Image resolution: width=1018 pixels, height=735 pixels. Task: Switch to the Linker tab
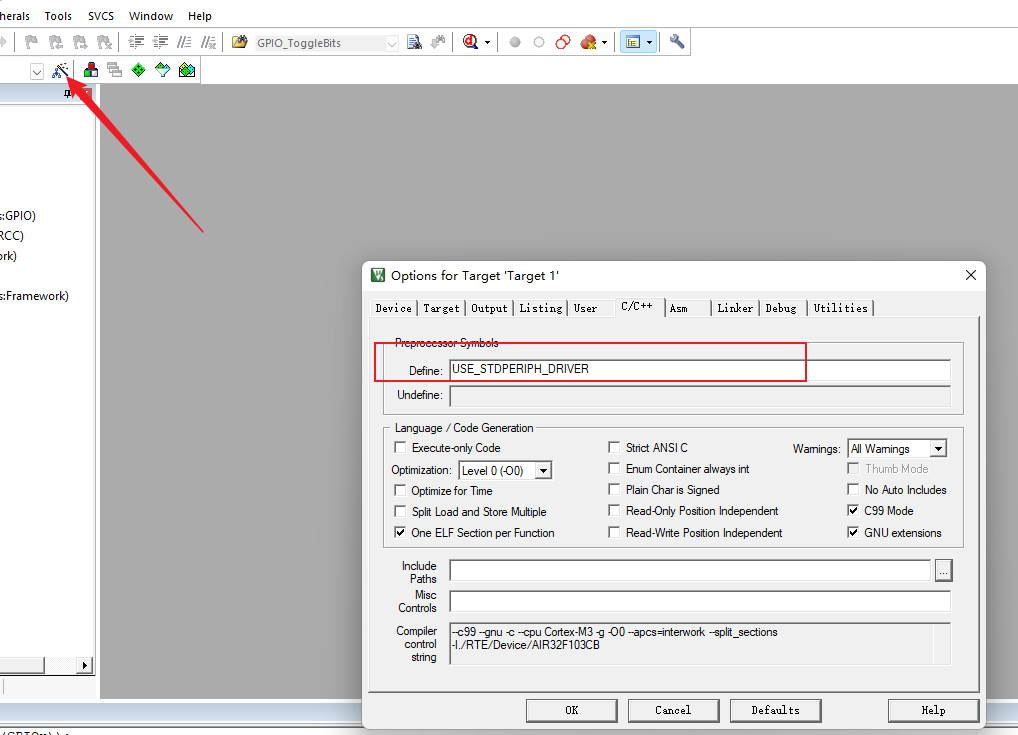734,308
